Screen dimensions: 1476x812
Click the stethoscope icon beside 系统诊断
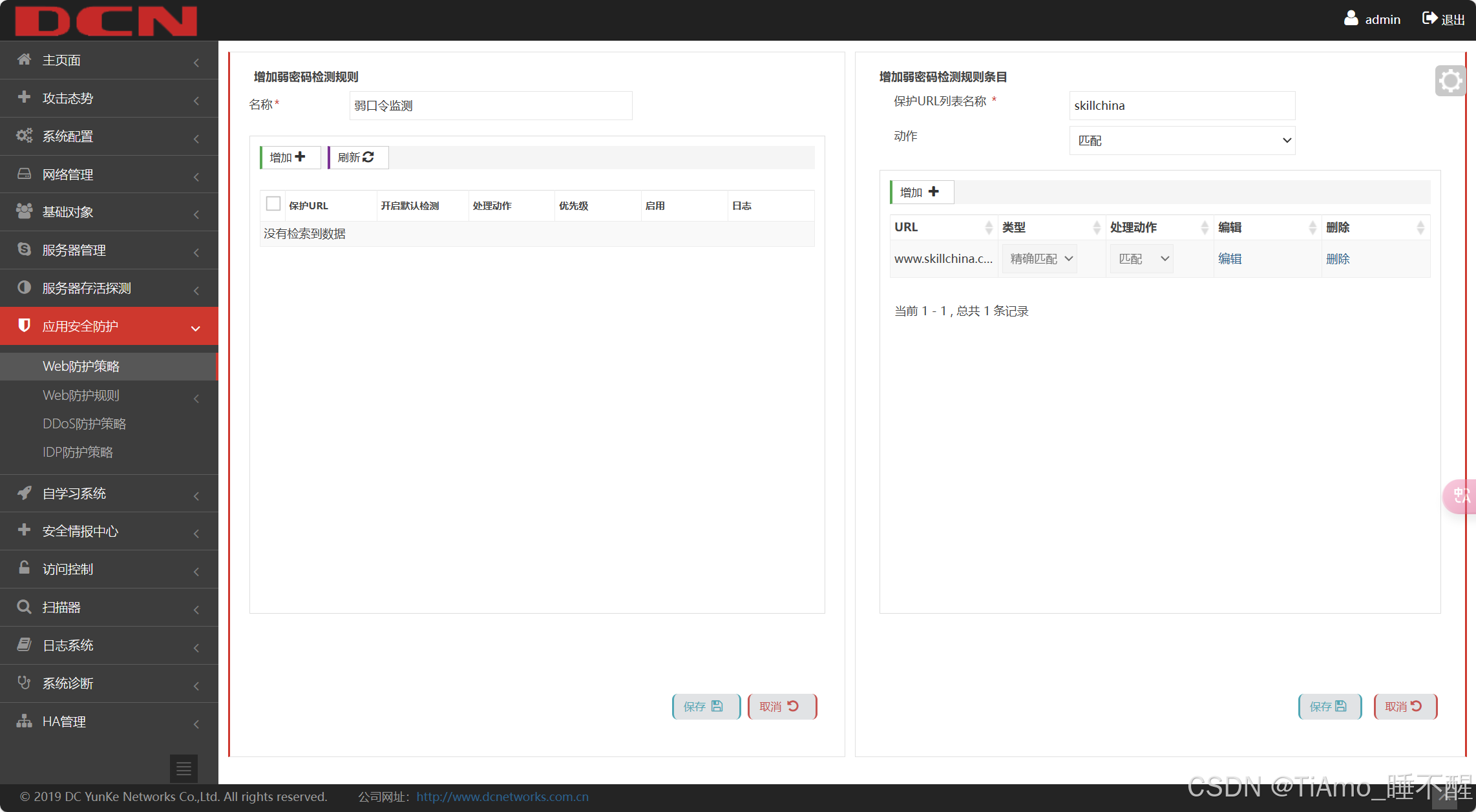pyautogui.click(x=24, y=682)
